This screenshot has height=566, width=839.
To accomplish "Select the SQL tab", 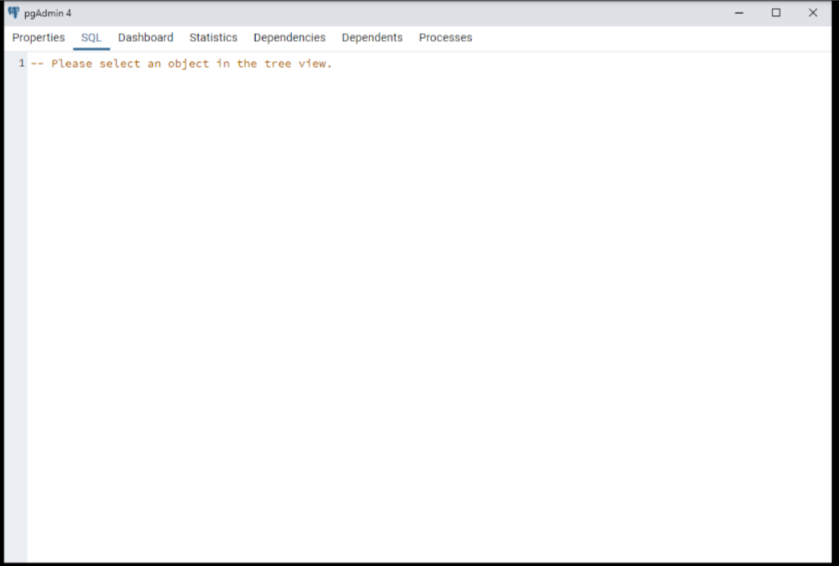I will 91,38.
